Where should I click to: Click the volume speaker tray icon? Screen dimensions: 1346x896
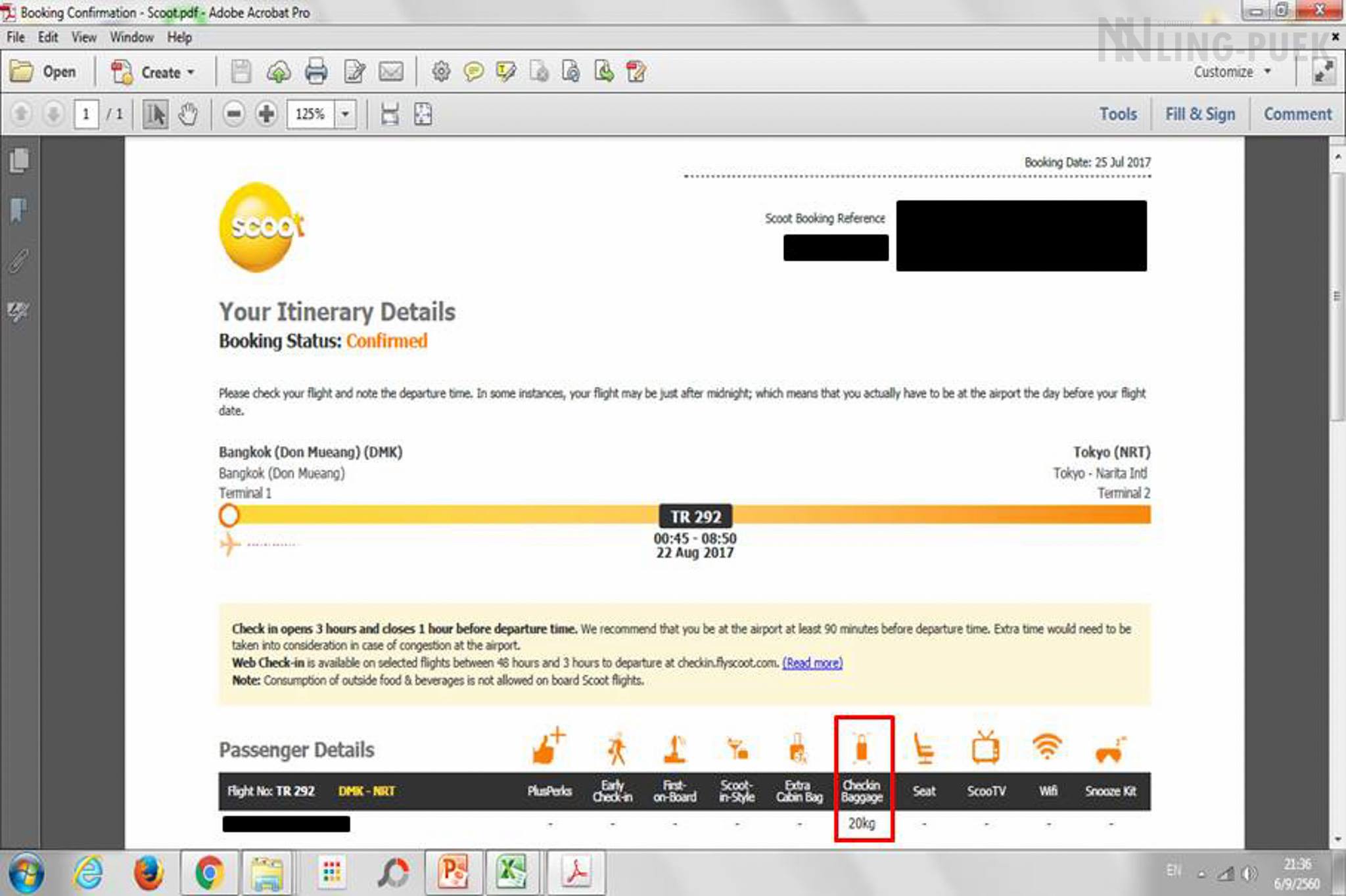1249,874
